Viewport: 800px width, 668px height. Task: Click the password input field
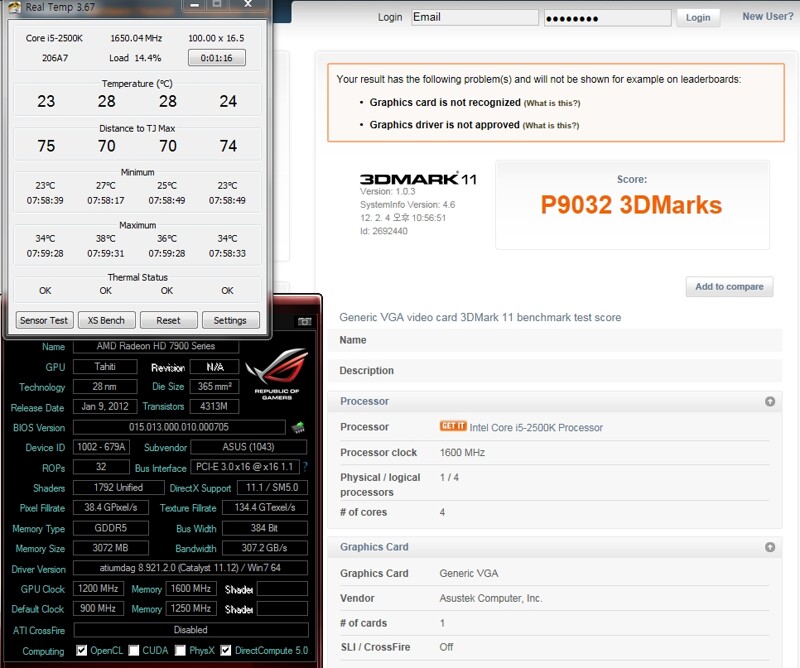coord(607,18)
